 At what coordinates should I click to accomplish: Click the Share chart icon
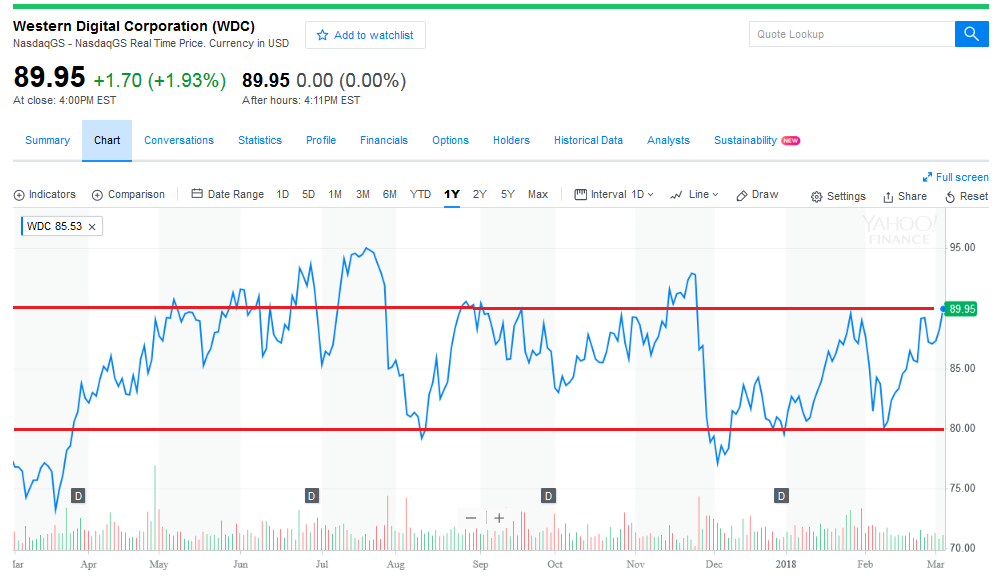[888, 197]
